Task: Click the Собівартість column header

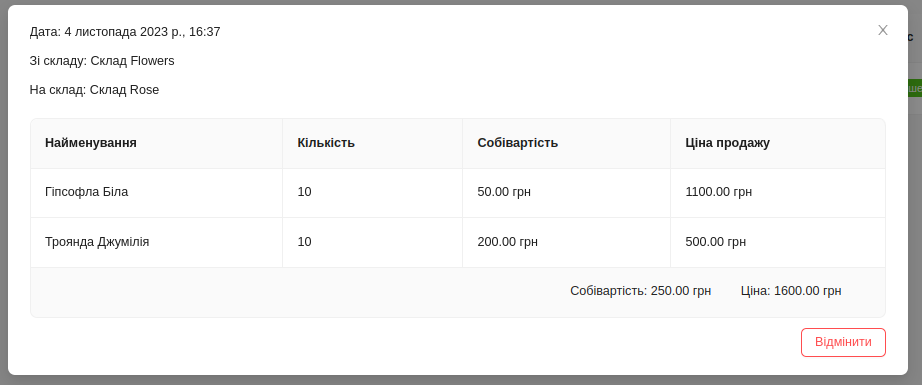Action: click(x=517, y=143)
